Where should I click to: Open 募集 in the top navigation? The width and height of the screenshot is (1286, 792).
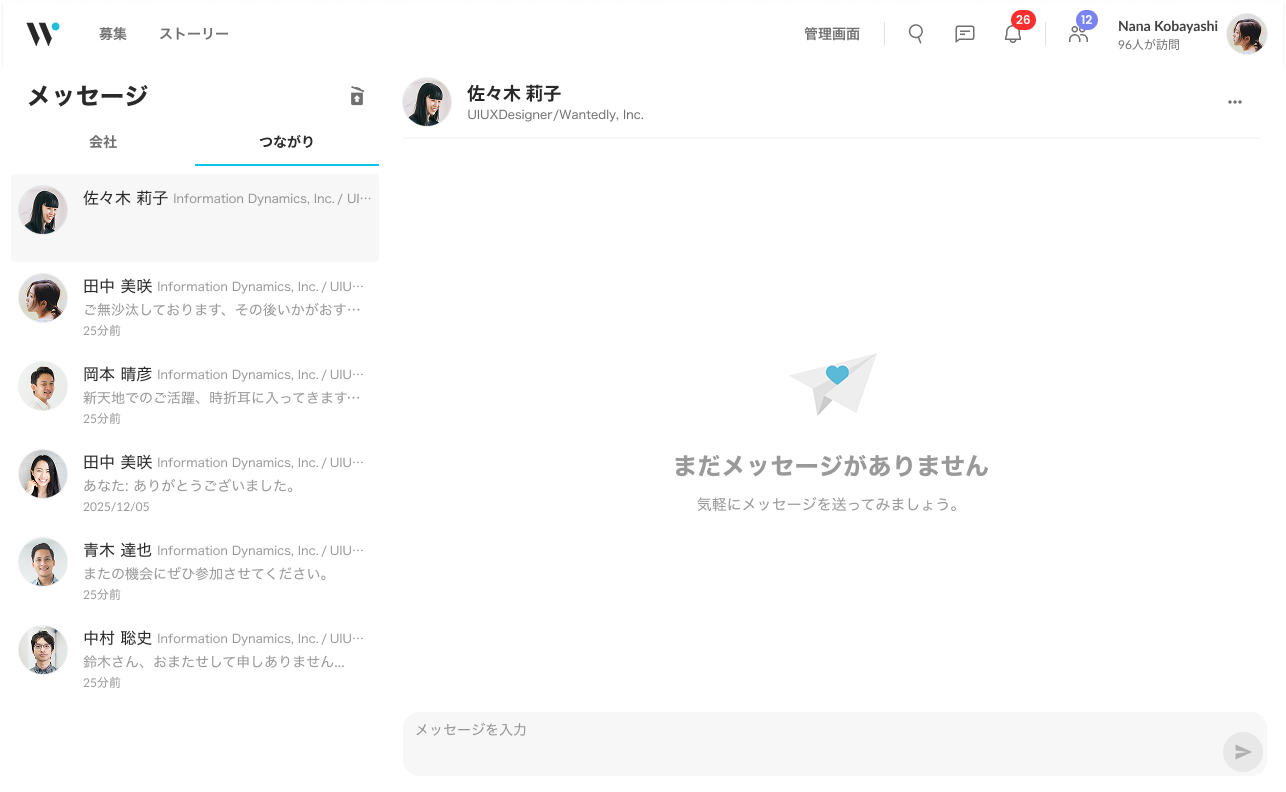point(113,34)
